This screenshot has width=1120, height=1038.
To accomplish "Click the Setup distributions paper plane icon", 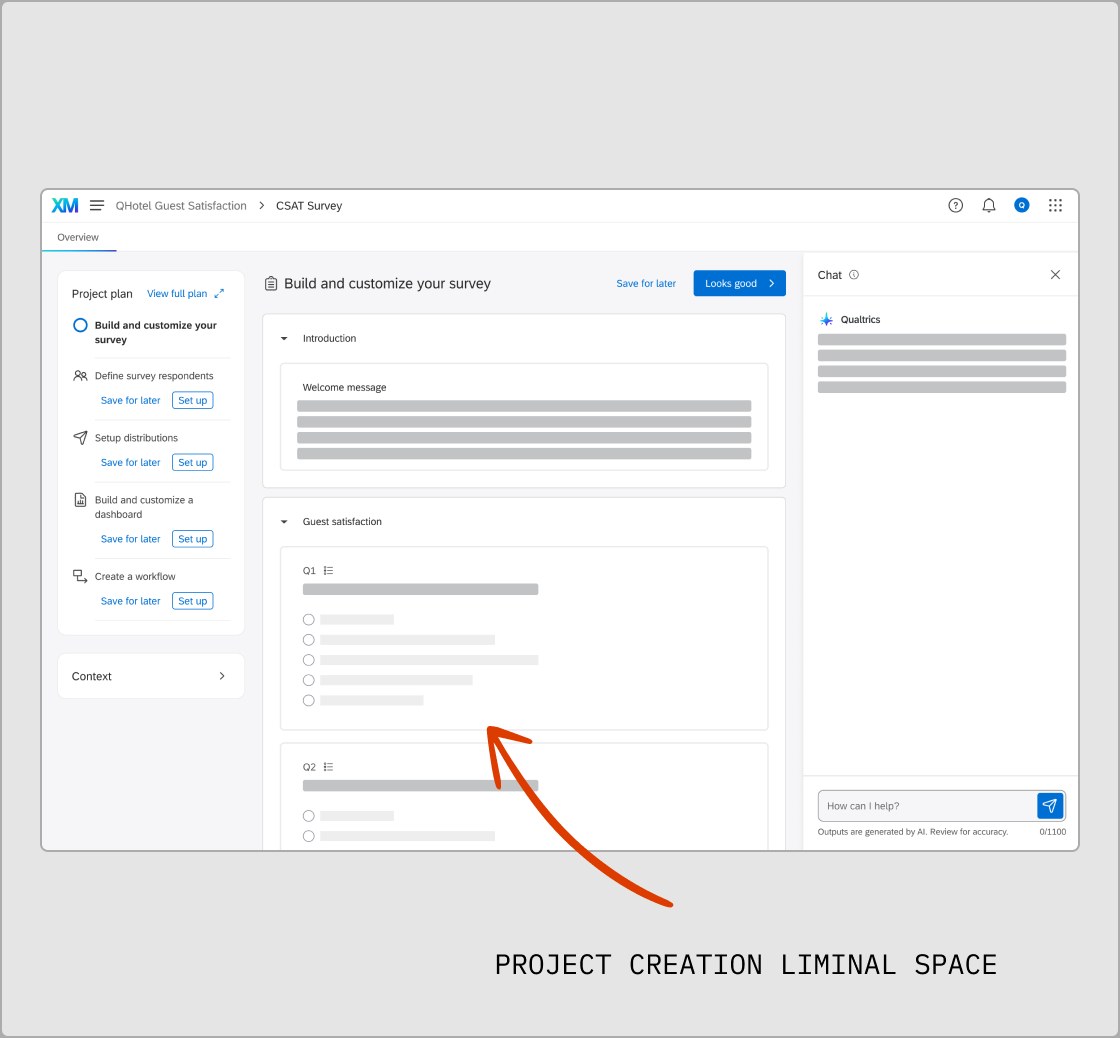I will [80, 438].
